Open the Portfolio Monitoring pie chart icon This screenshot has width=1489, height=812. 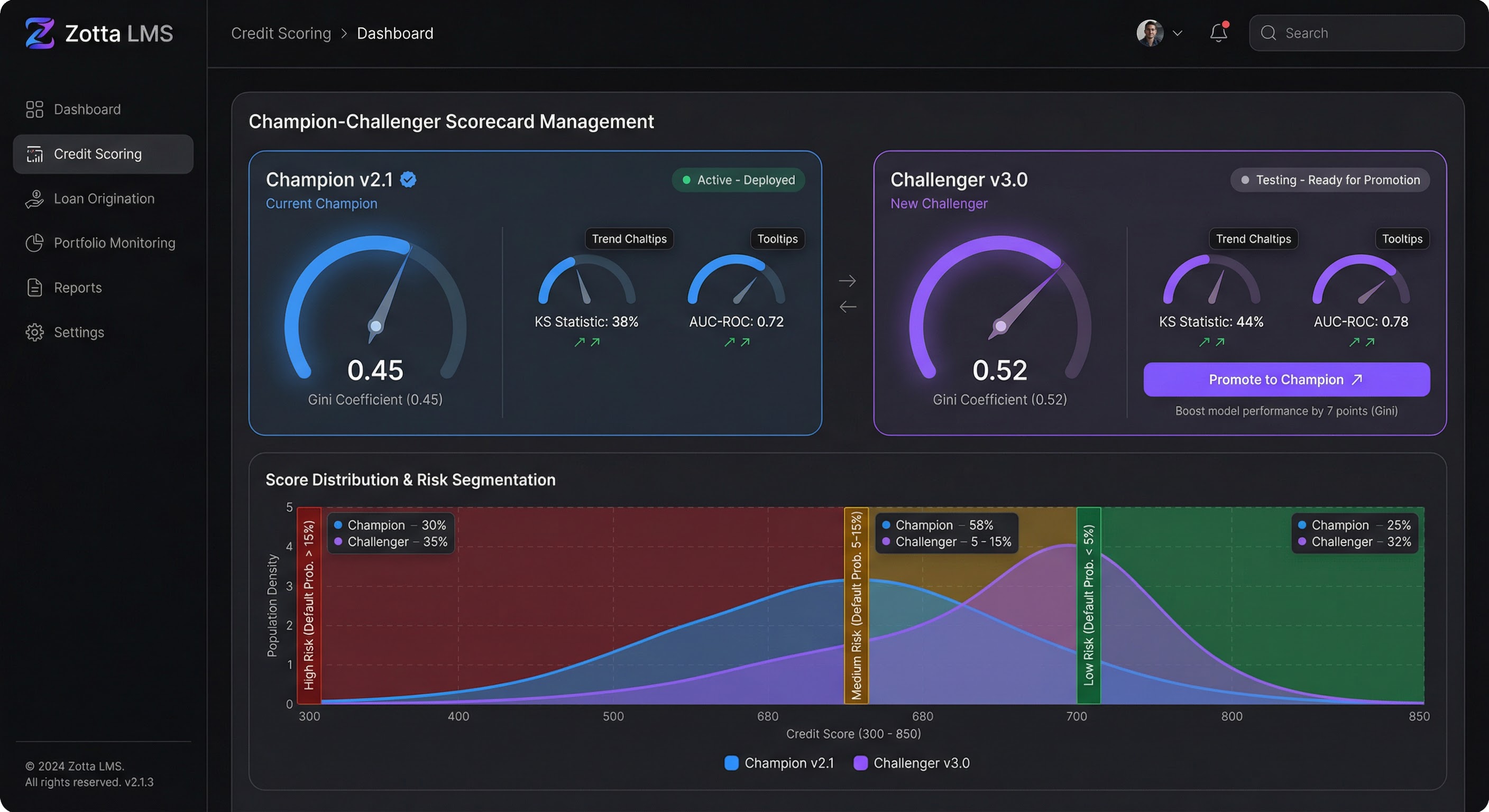(x=35, y=243)
